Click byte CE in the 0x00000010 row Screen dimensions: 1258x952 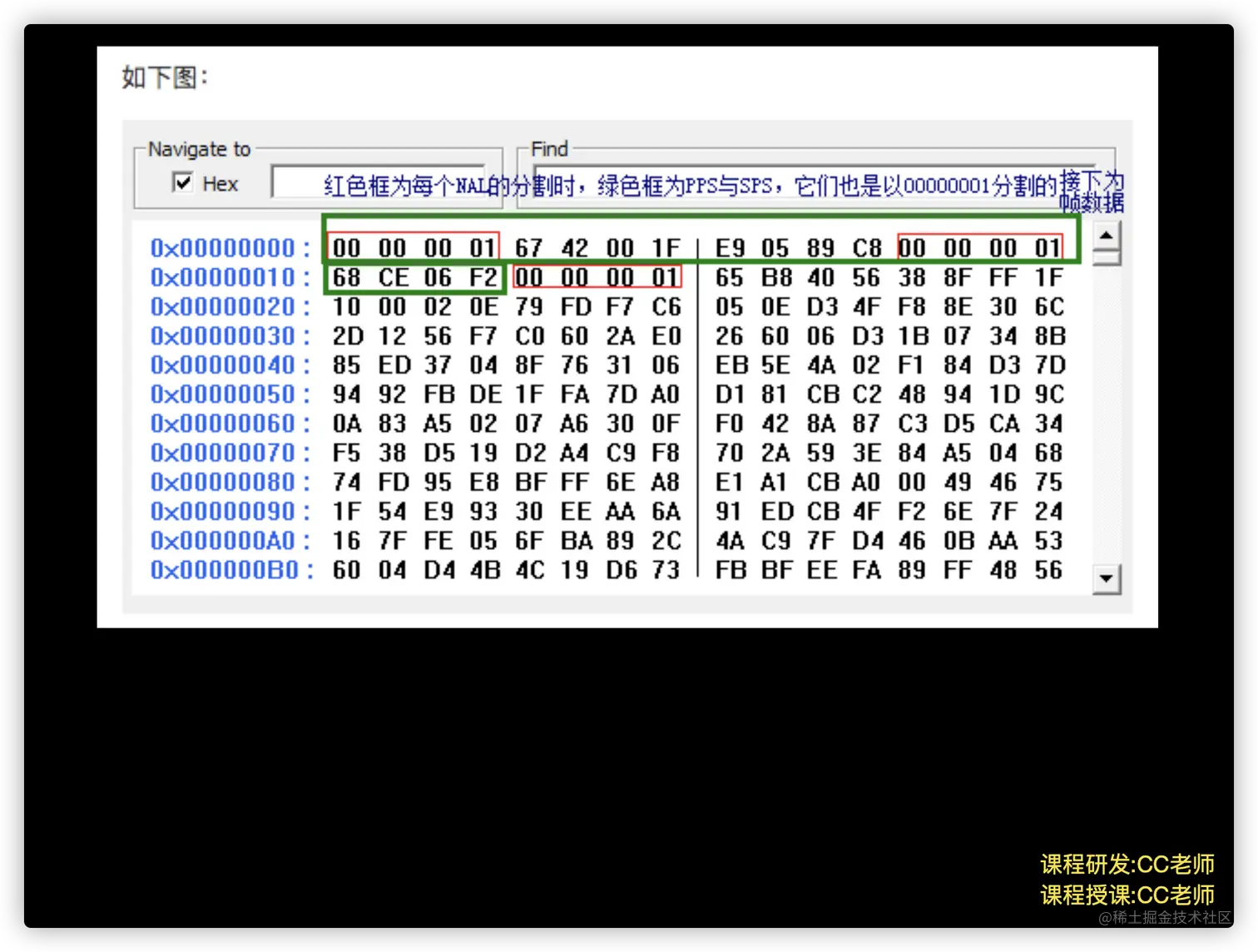[393, 277]
